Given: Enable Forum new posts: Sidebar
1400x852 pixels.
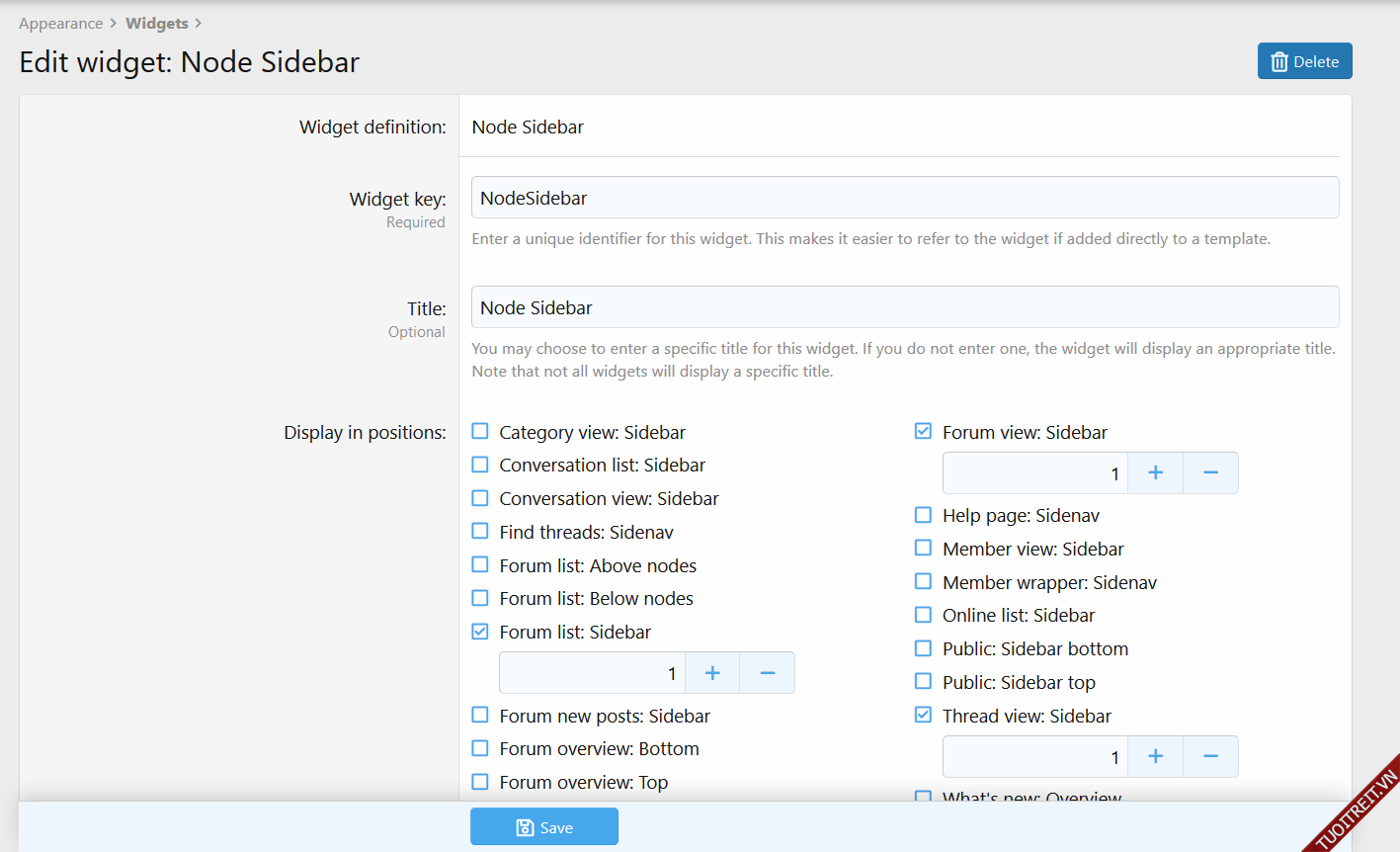Looking at the screenshot, I should [480, 716].
